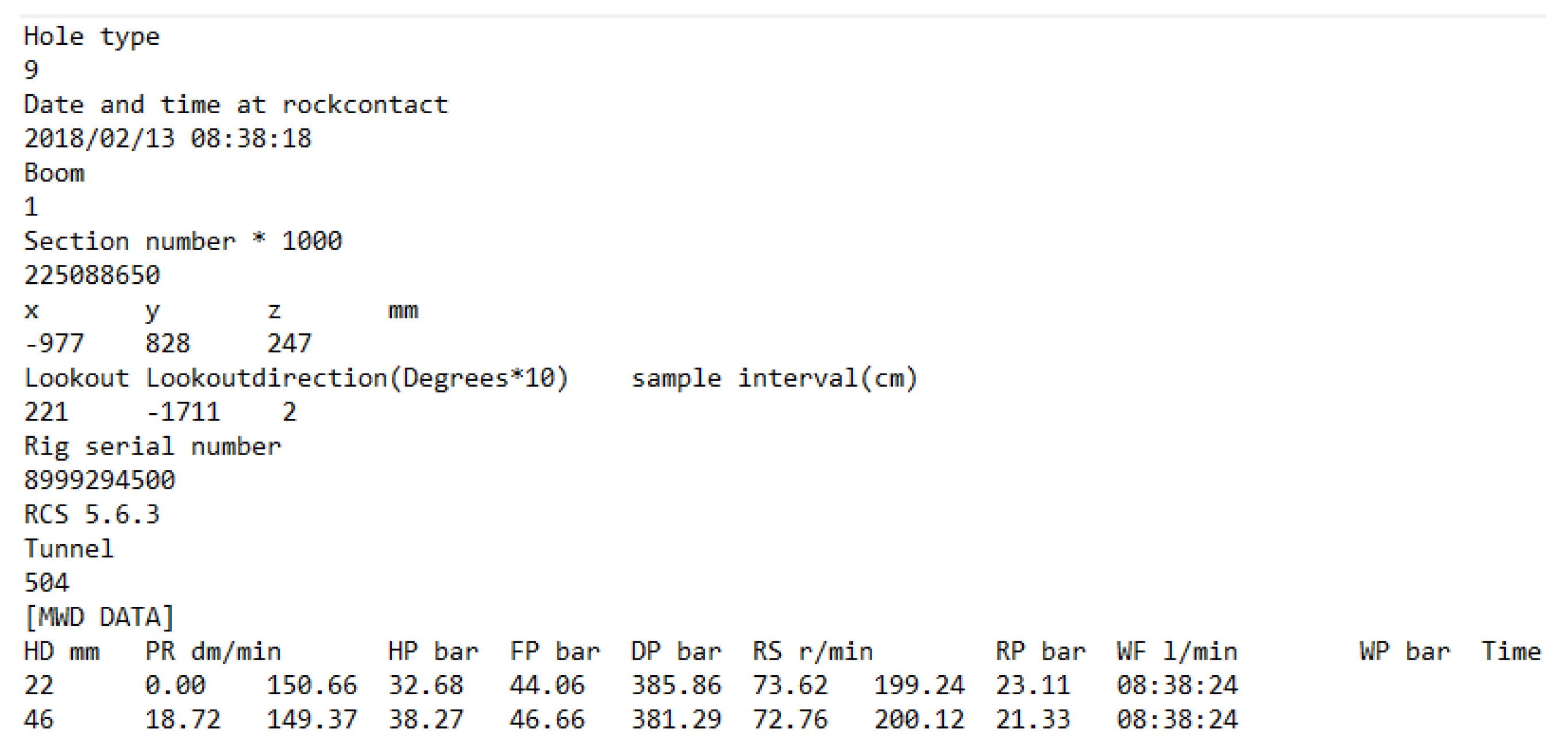Click the x coordinate value -977
The height and width of the screenshot is (743, 1568).
53,344
